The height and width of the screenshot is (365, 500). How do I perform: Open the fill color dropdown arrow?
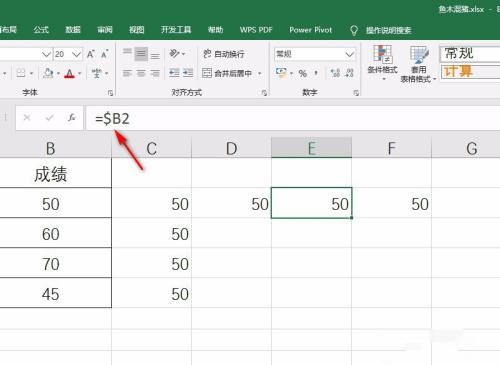coord(58,73)
